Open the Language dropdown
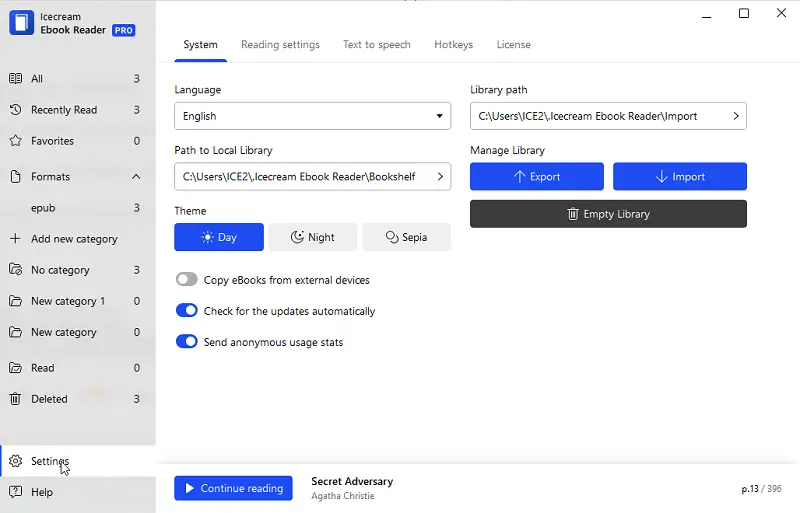The image size is (800, 513). pos(312,116)
